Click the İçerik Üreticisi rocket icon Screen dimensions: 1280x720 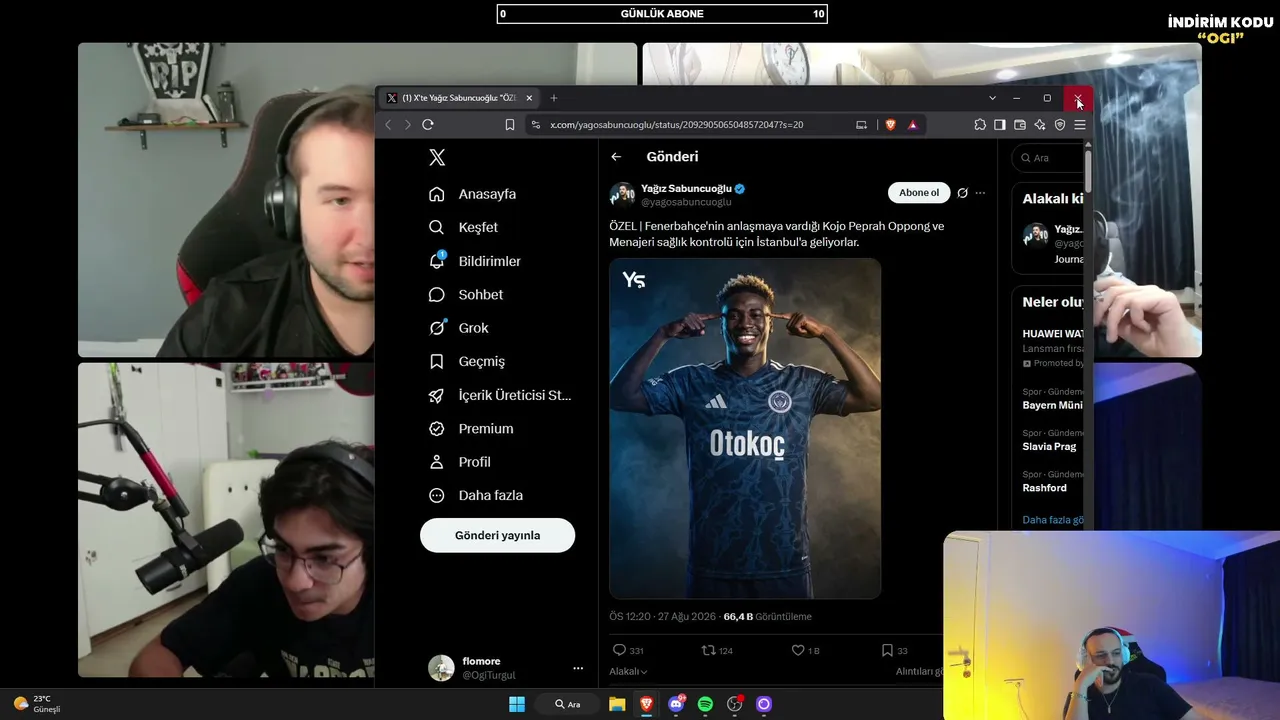[436, 395]
